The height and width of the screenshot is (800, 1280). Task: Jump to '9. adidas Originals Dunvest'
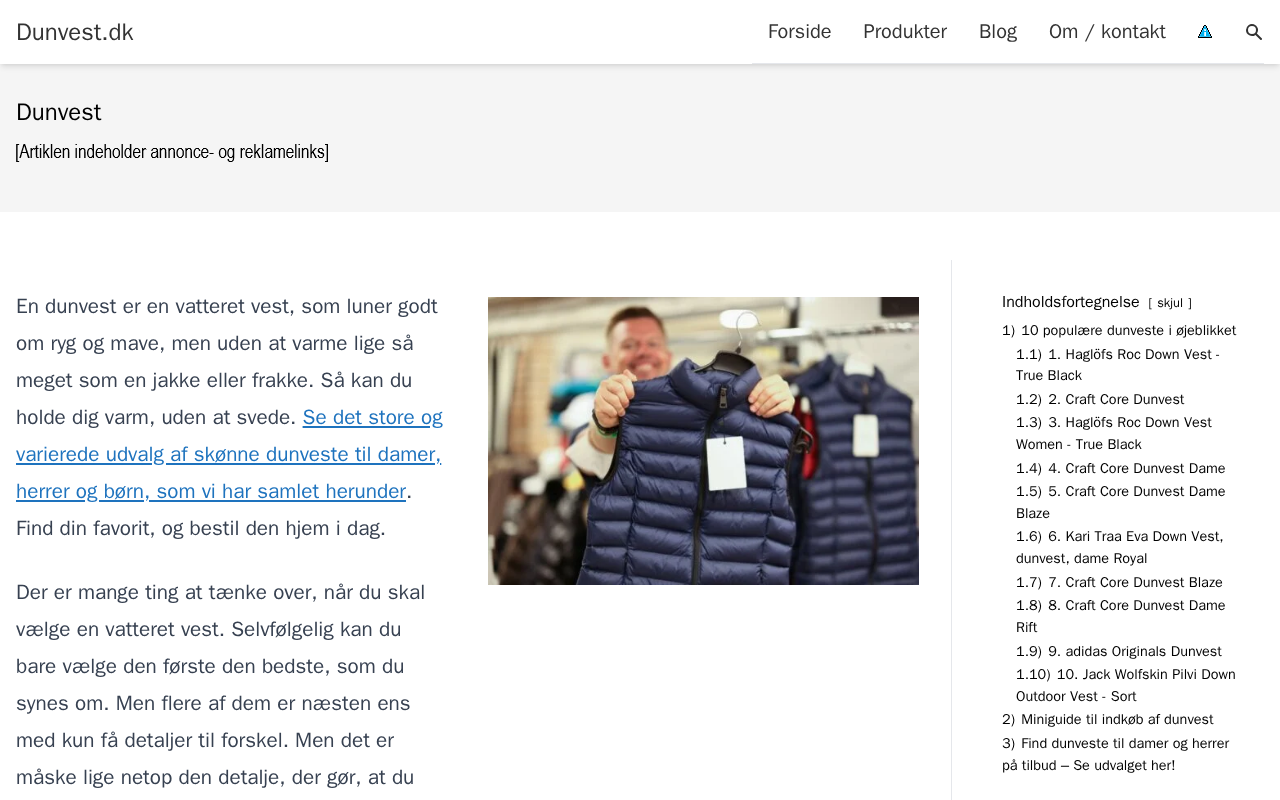1119,652
